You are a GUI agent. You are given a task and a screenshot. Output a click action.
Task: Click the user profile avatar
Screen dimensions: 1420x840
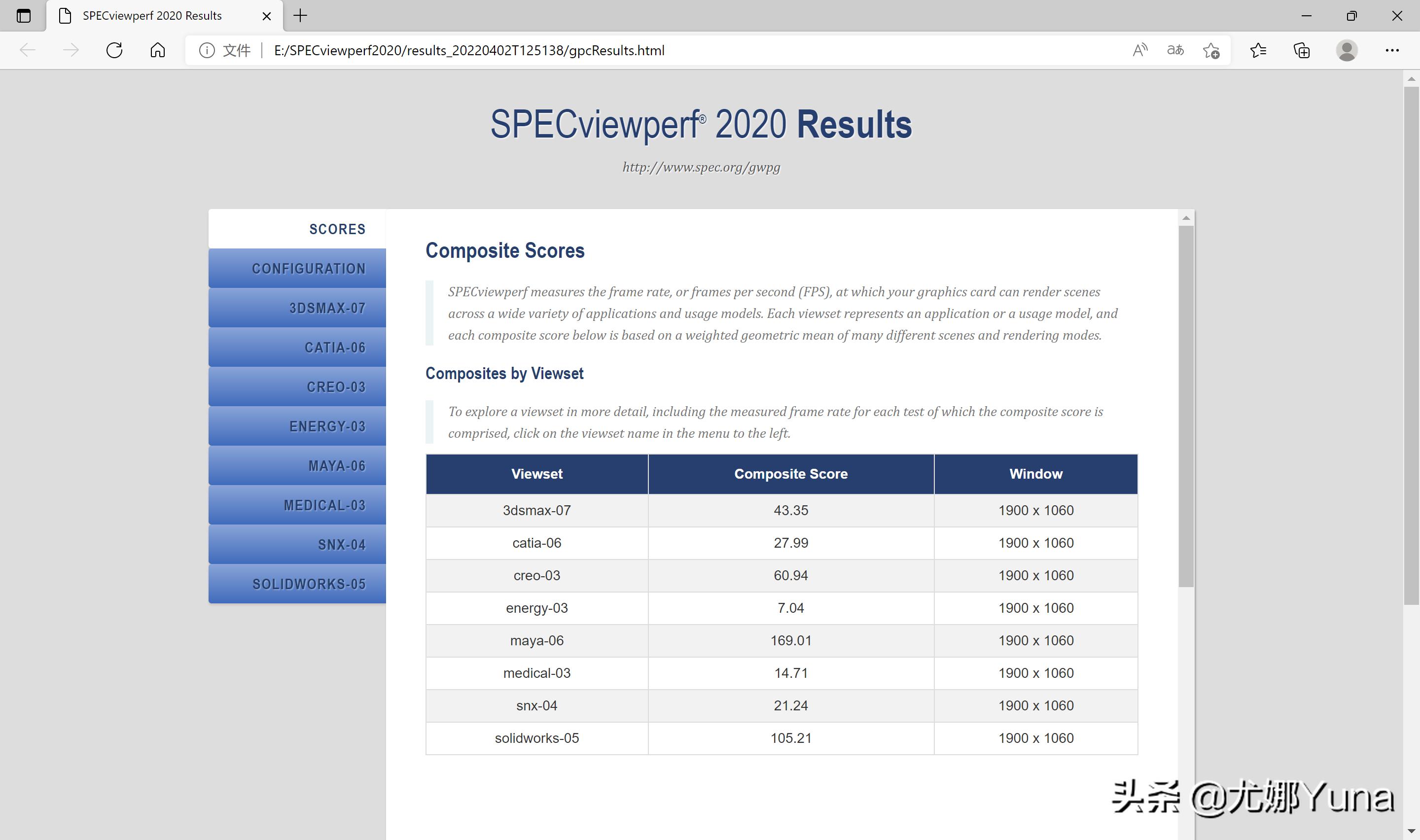pos(1347,50)
